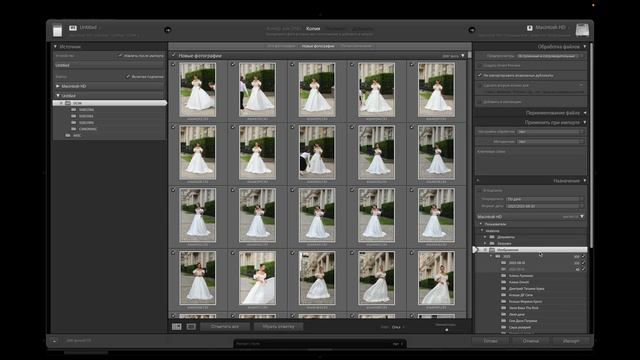This screenshot has width=640, height=360.
Task: Select Добавить import method
Action: (x=362, y=29)
